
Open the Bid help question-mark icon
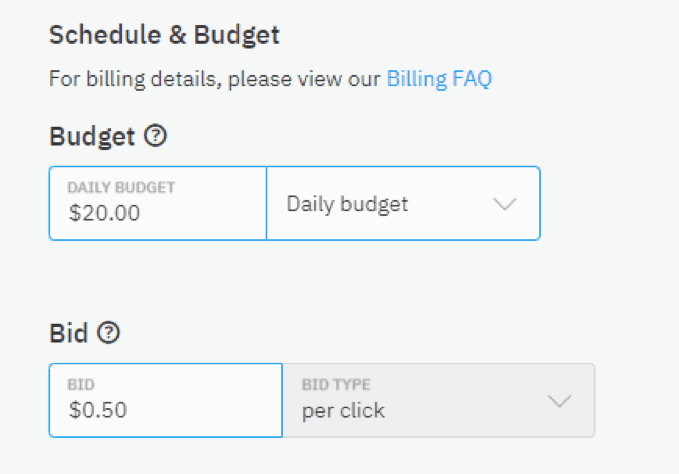point(108,333)
